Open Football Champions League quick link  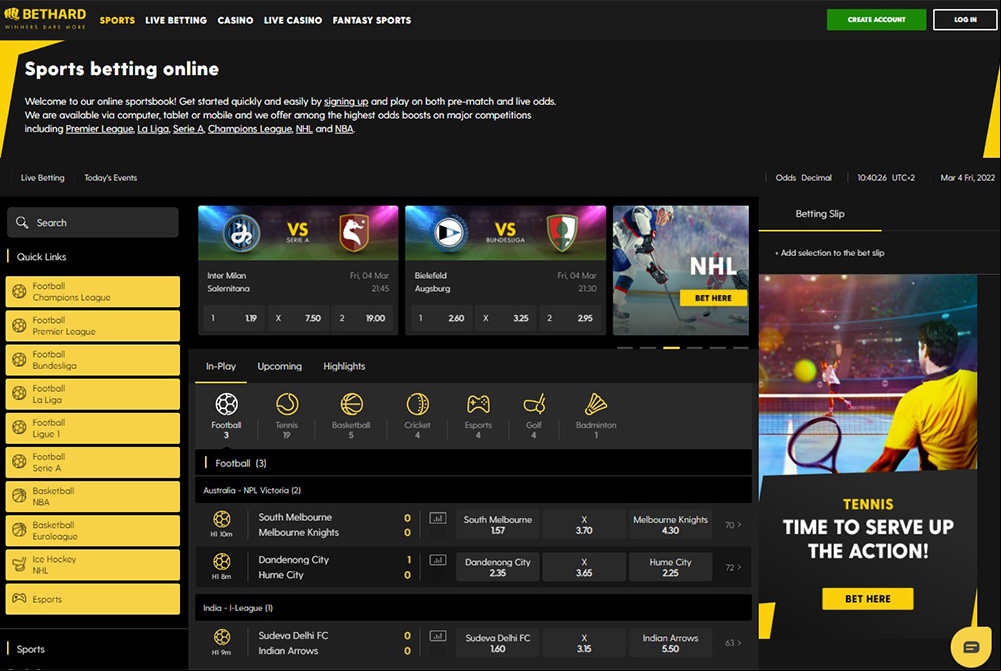click(x=93, y=292)
